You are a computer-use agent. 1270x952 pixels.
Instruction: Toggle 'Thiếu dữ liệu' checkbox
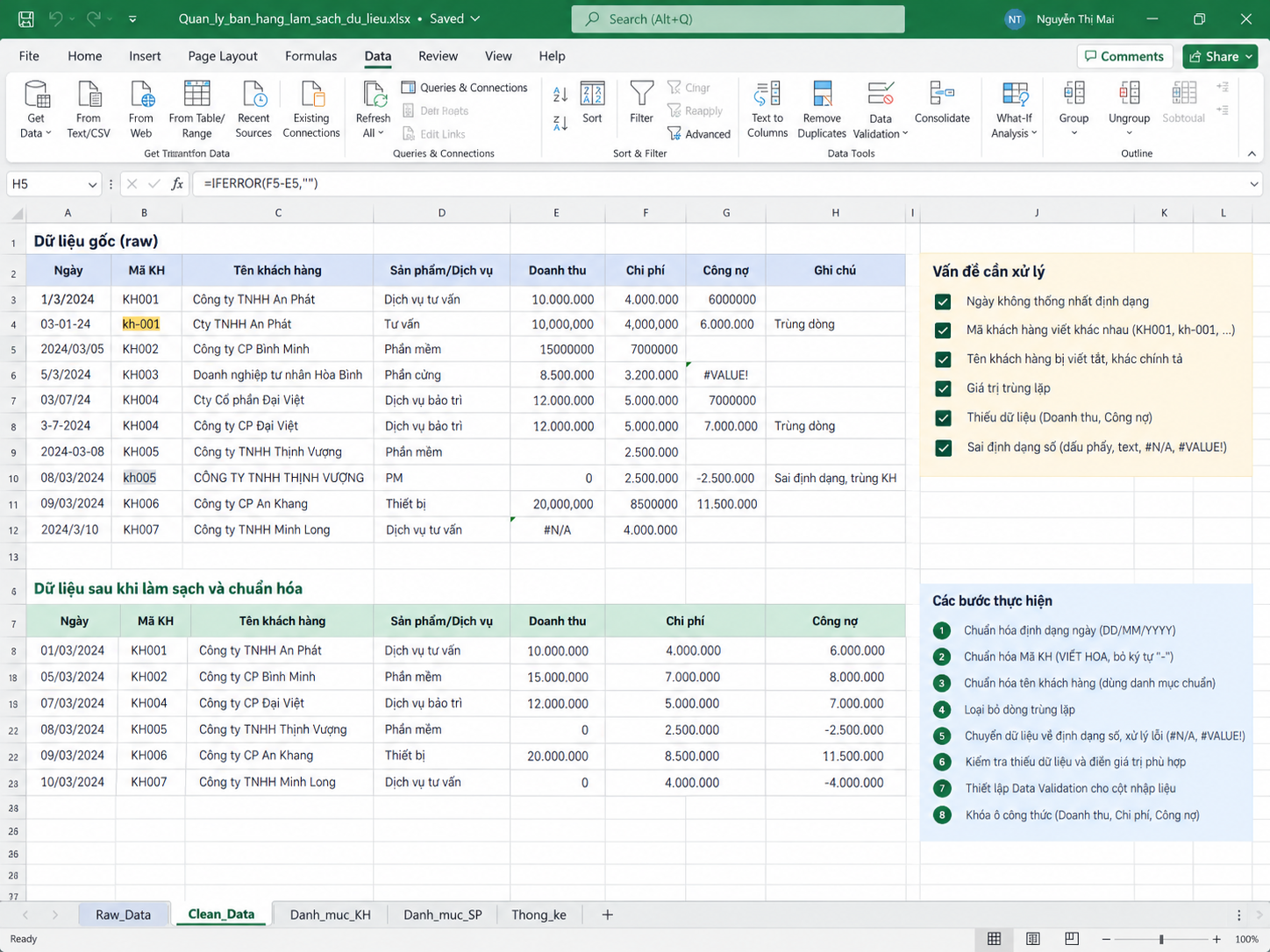pos(943,418)
